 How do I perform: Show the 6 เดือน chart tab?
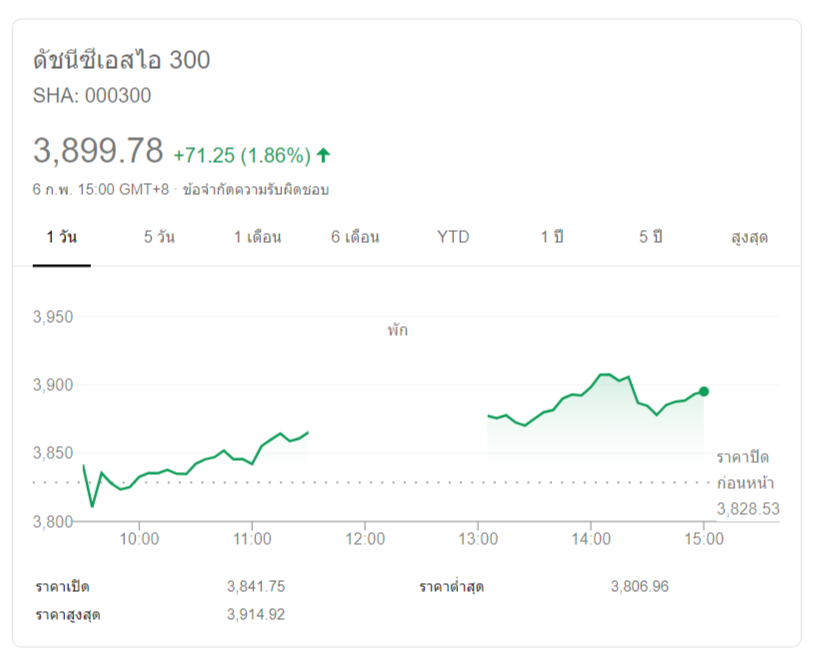[355, 237]
